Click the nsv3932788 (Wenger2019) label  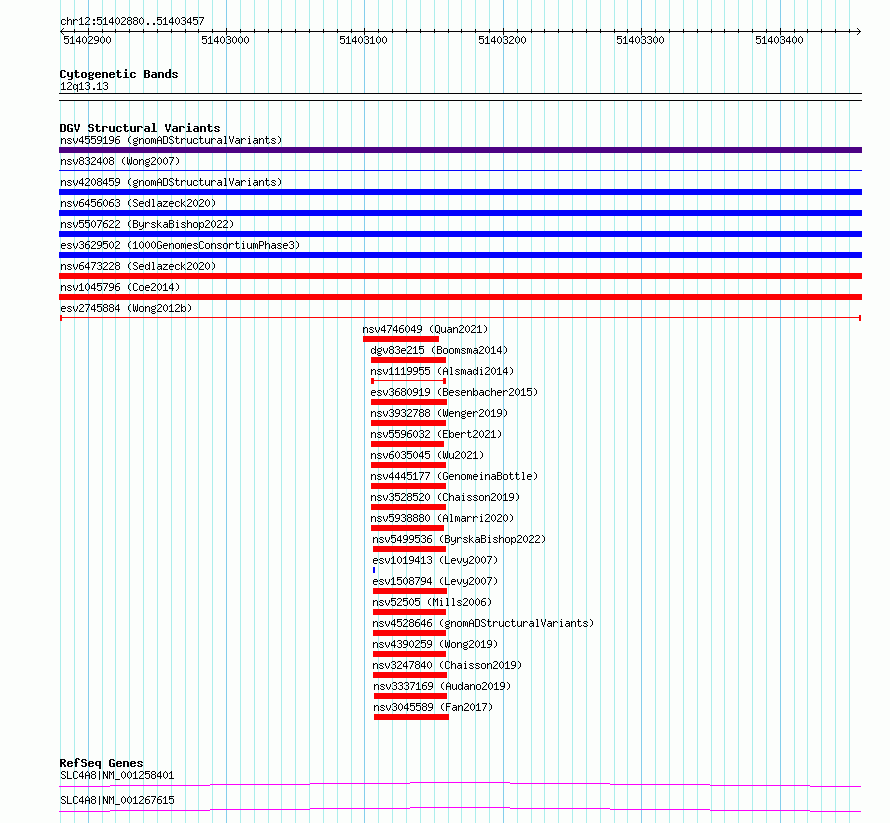[439, 413]
